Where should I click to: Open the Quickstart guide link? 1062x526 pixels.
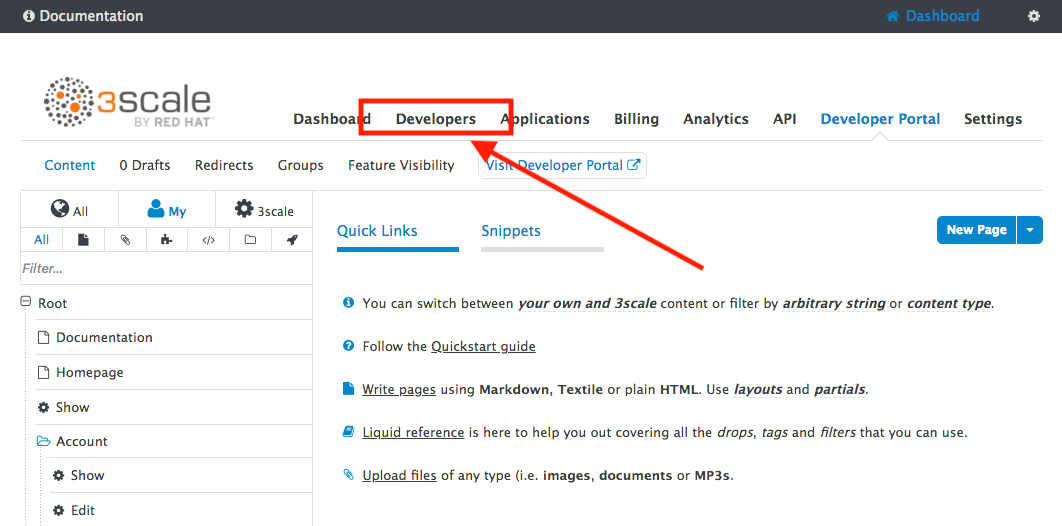483,347
